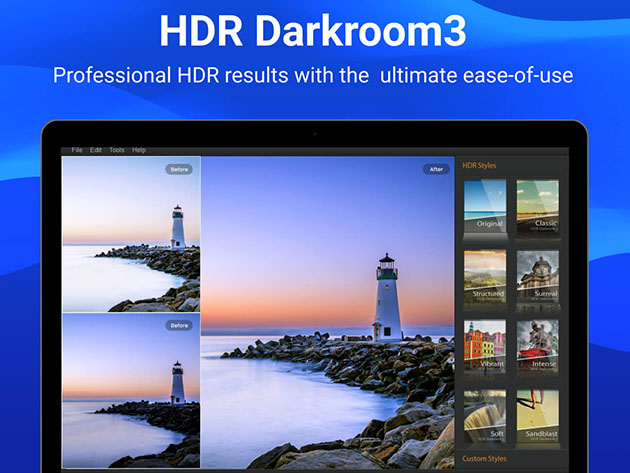Apply the Classic HDR style
Screen dimensions: 630x473
click(538, 207)
